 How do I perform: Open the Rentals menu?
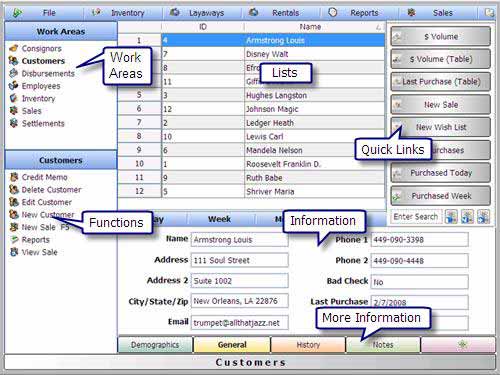coord(285,13)
